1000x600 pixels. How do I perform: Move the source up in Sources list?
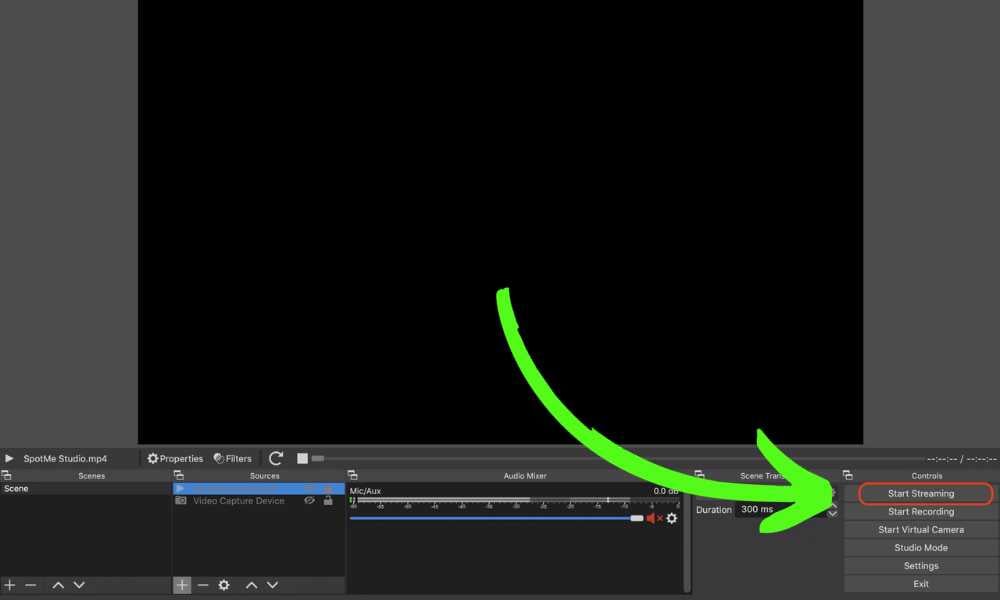[252, 585]
